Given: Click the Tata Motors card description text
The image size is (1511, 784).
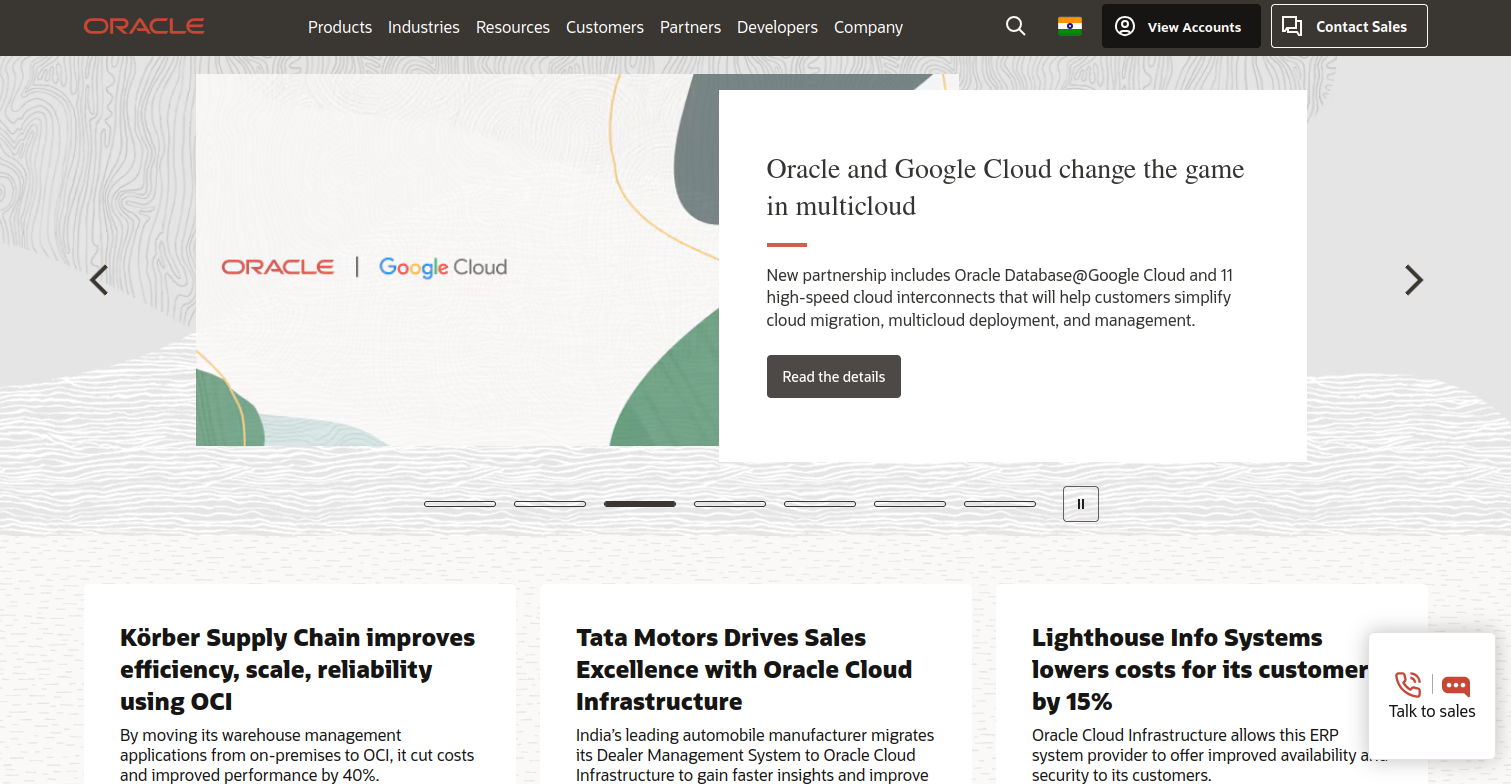Looking at the screenshot, I should tap(755, 755).
